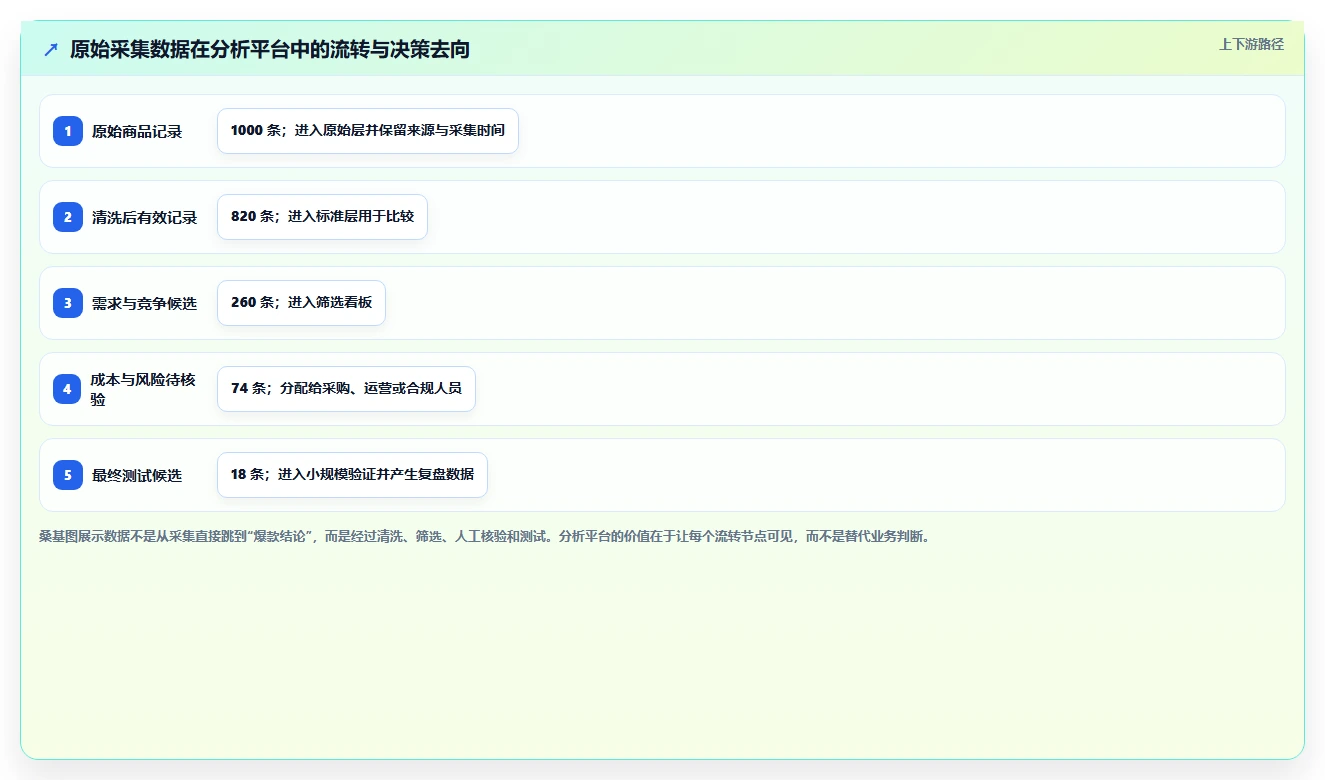Click step badge 5 for 最终测试候选
Image resolution: width=1325 pixels, height=780 pixels.
[x=68, y=475]
